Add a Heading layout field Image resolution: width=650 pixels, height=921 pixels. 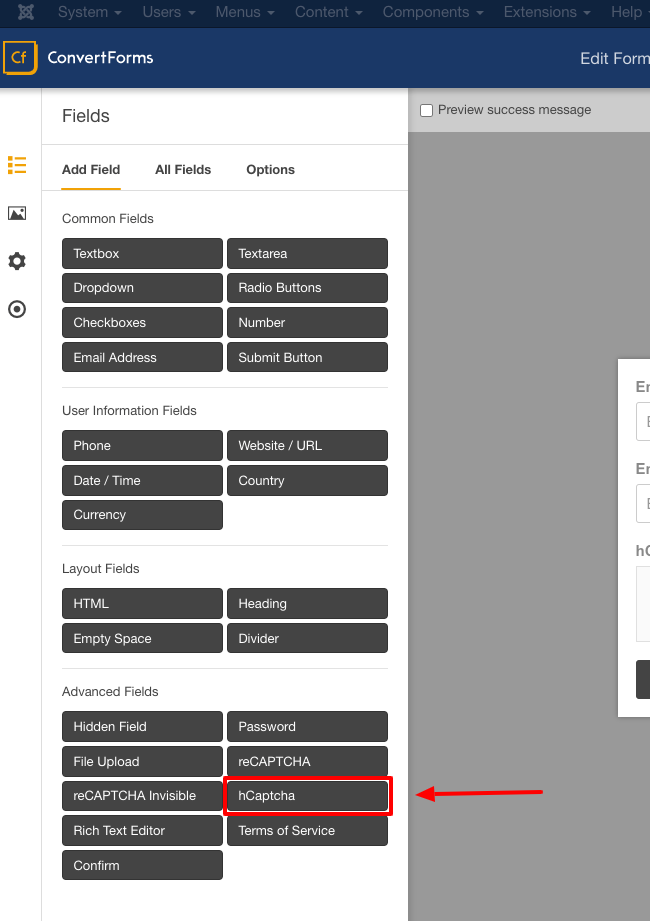308,603
